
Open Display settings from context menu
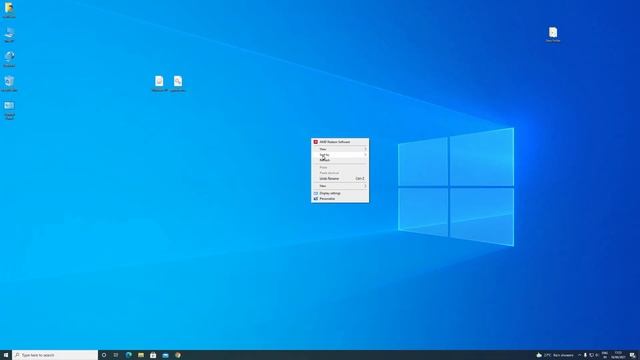coord(340,193)
